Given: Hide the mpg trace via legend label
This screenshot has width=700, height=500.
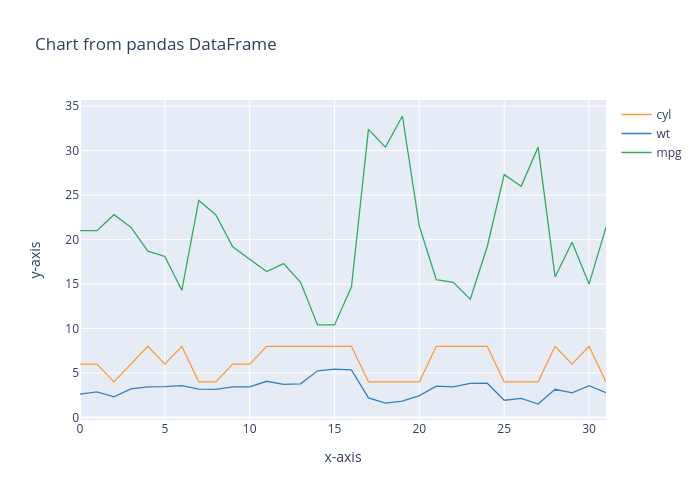Looking at the screenshot, I should point(668,152).
